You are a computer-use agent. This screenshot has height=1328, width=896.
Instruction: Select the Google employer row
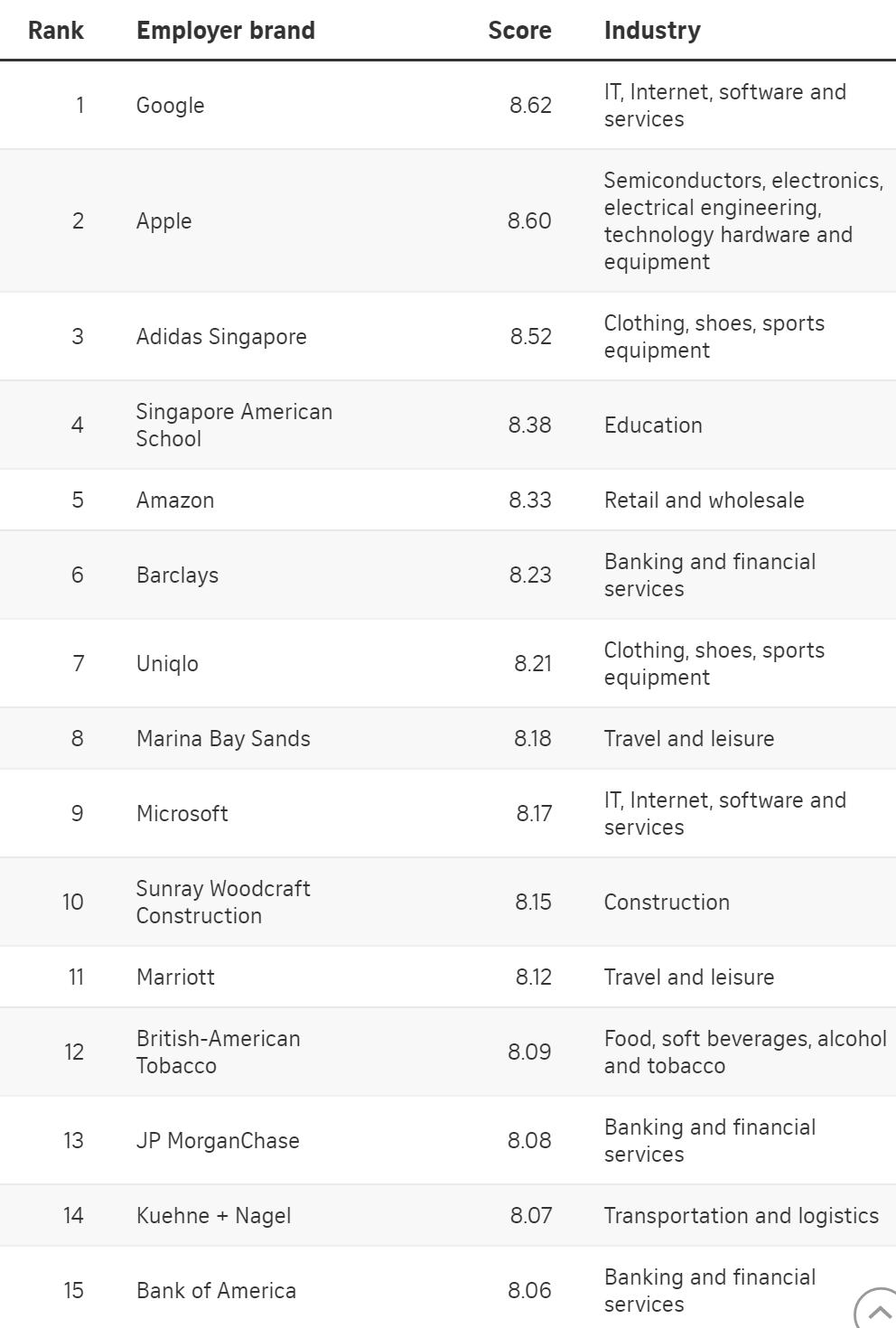pos(171,106)
